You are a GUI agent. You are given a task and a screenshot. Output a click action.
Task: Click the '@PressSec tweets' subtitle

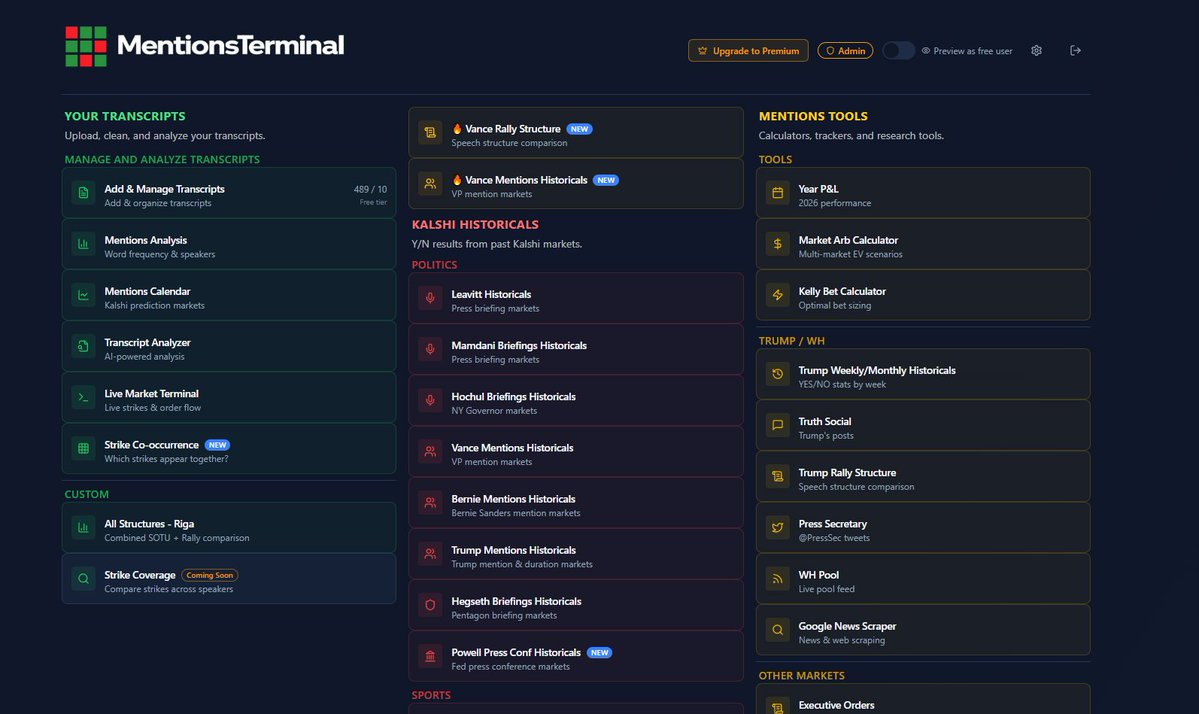coord(834,538)
